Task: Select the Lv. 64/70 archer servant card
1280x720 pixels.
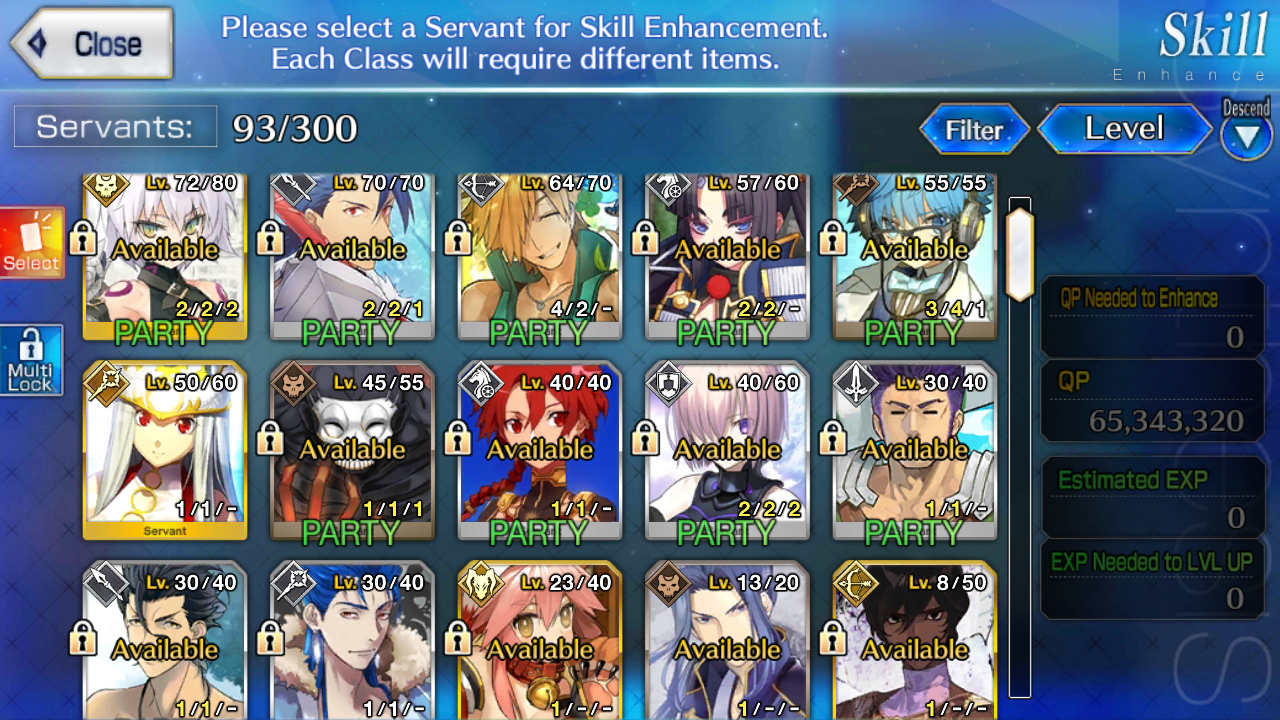Action: [x=540, y=257]
